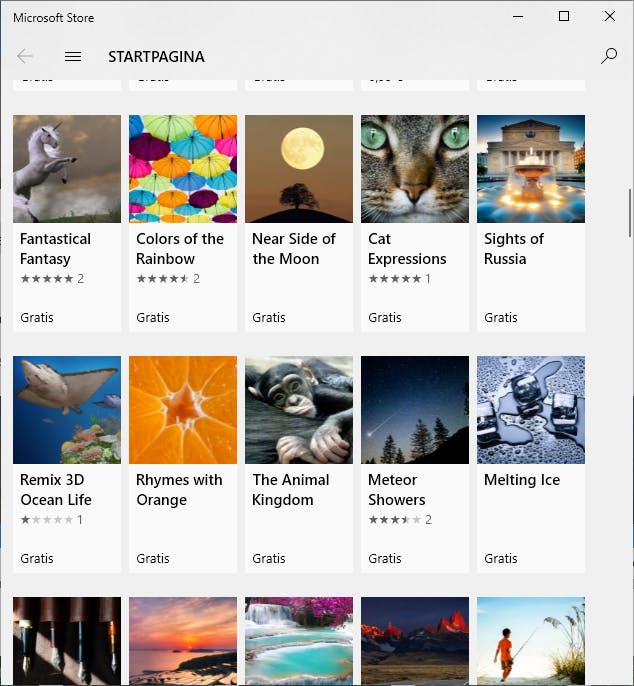Open the Meteor Showers night sky image
This screenshot has height=686, width=634.
(415, 409)
